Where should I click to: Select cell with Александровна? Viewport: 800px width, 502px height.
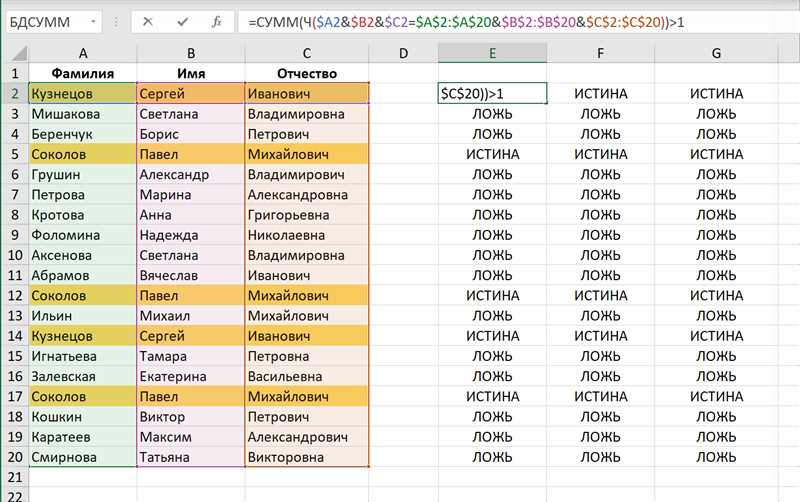tap(307, 194)
